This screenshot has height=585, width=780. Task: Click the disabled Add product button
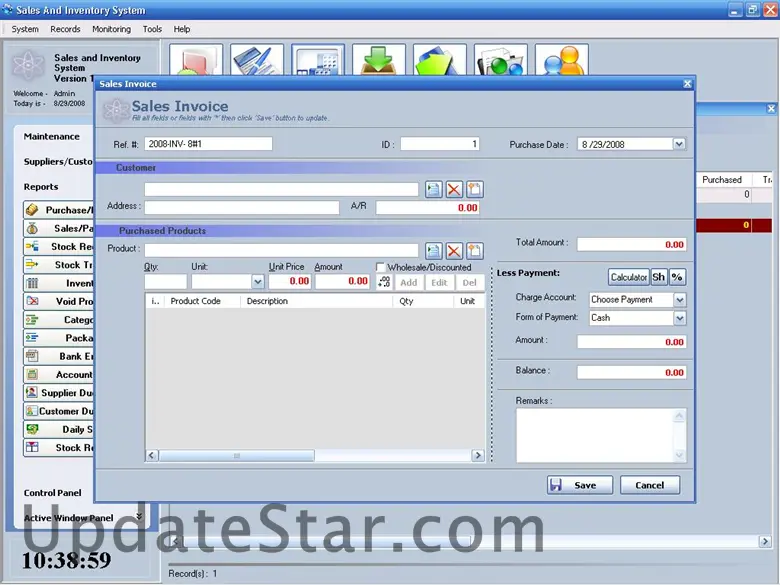[409, 283]
